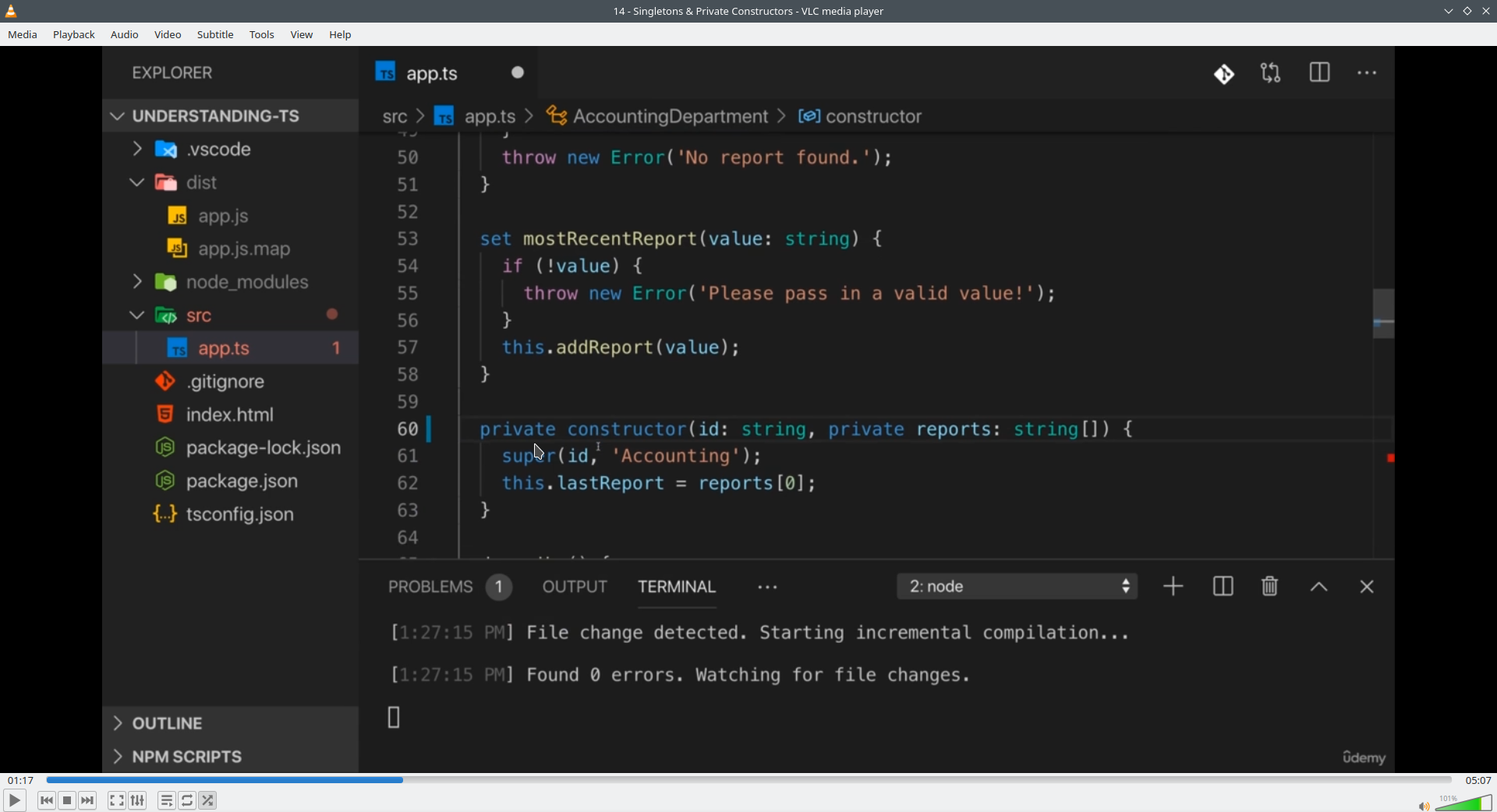Viewport: 1497px width, 812px height.
Task: Switch to the OUTPUT panel tab
Action: 575,587
